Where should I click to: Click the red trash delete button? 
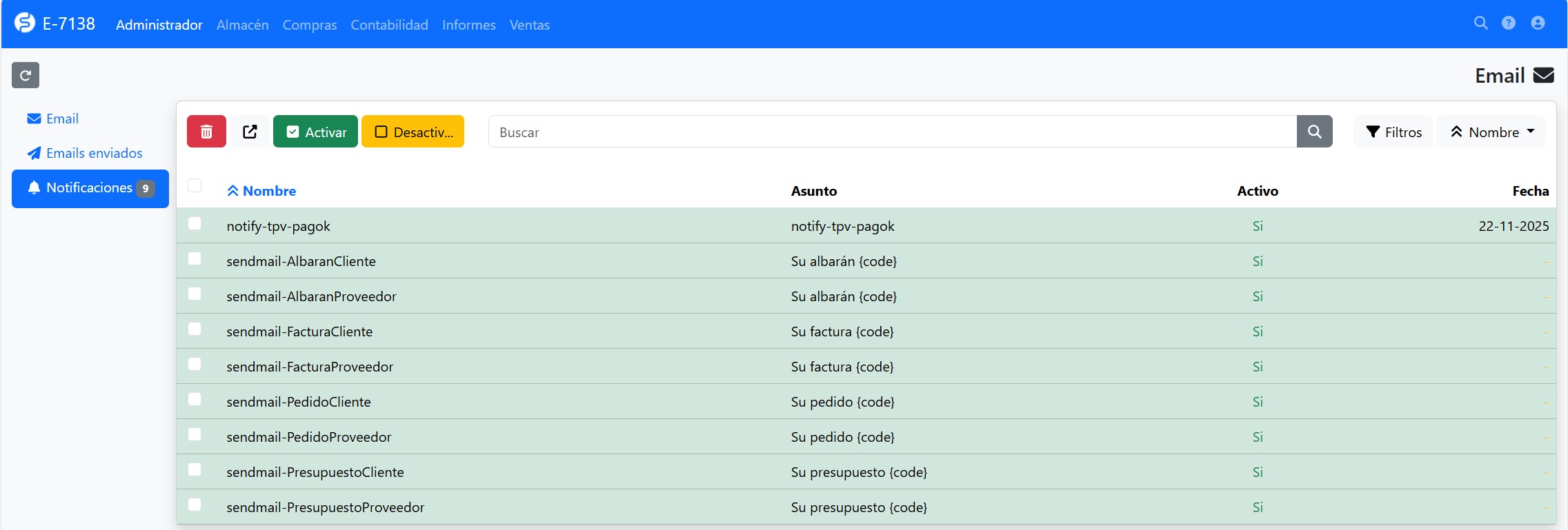pyautogui.click(x=206, y=132)
